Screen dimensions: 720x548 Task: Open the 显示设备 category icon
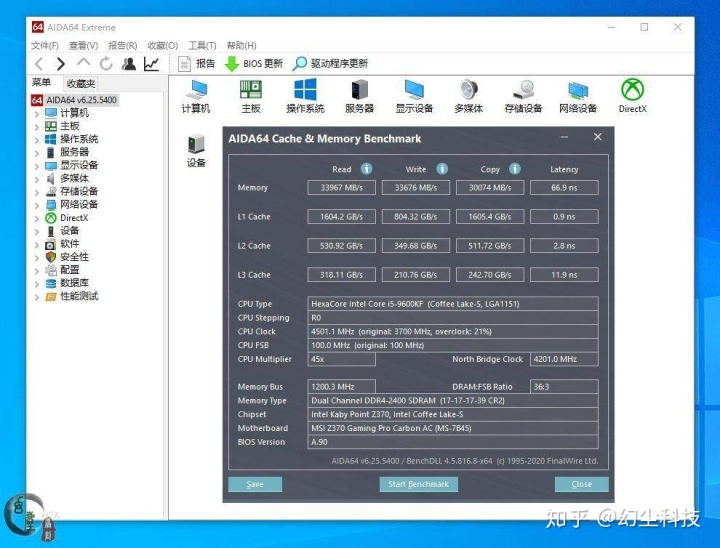pos(414,96)
